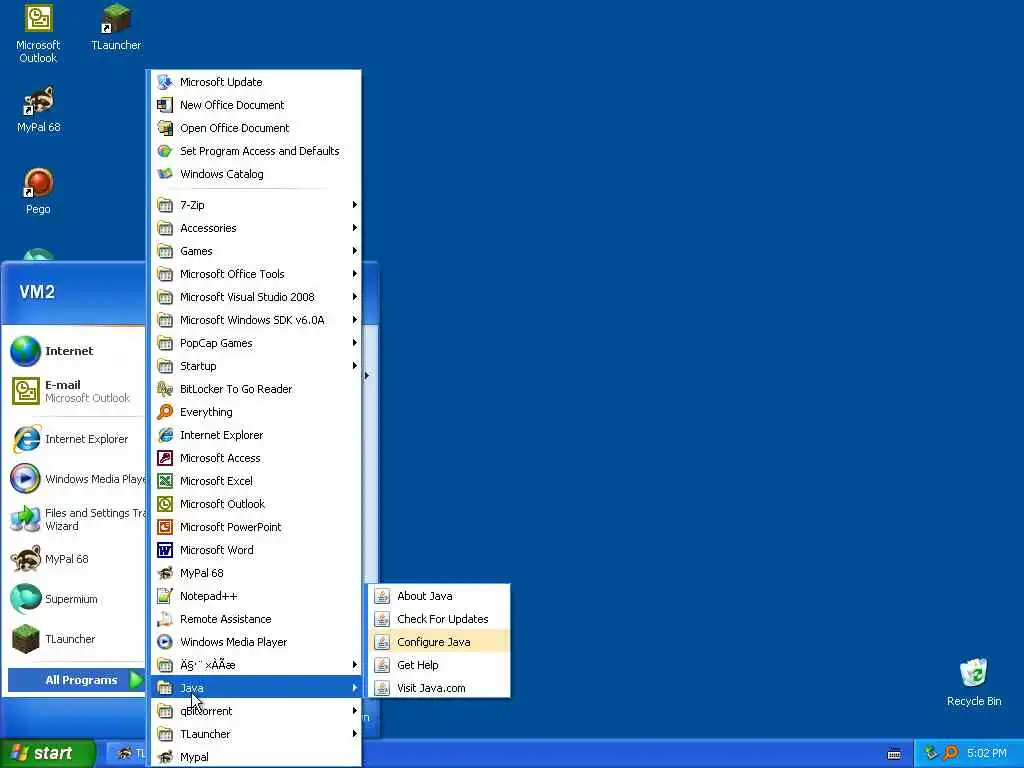Launch TLauncher from Start menu left pane
This screenshot has width=1024, height=768.
pos(76,639)
